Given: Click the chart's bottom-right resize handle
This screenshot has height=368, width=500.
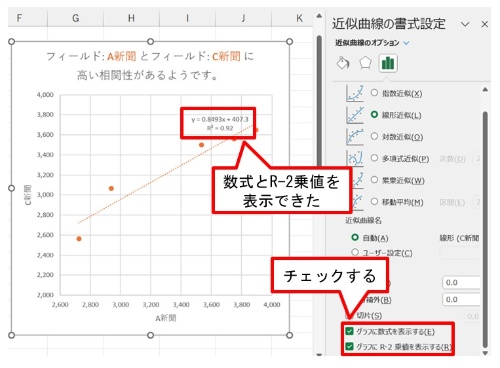Looking at the screenshot, I should 289,335.
